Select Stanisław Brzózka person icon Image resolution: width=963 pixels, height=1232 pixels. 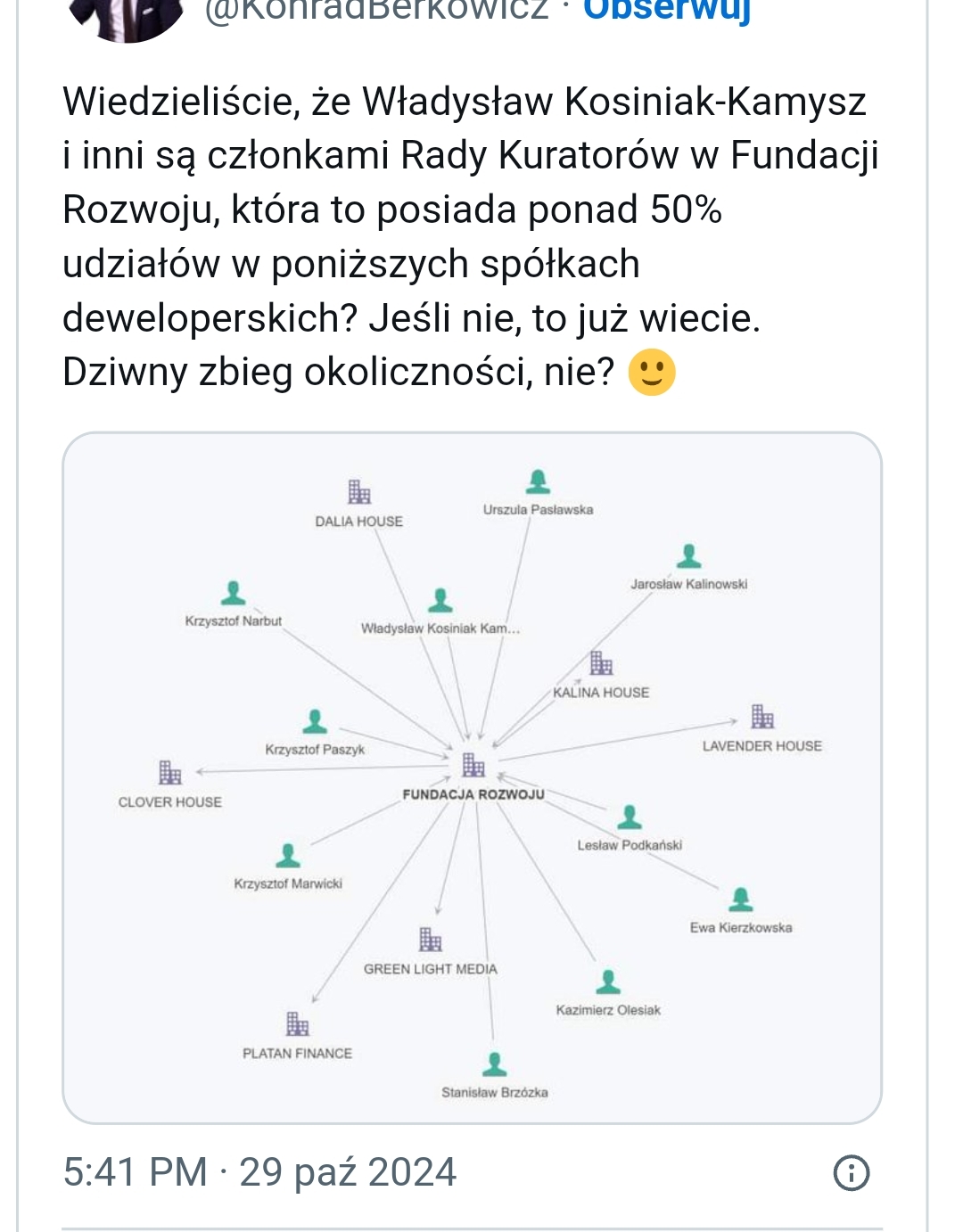click(494, 1064)
